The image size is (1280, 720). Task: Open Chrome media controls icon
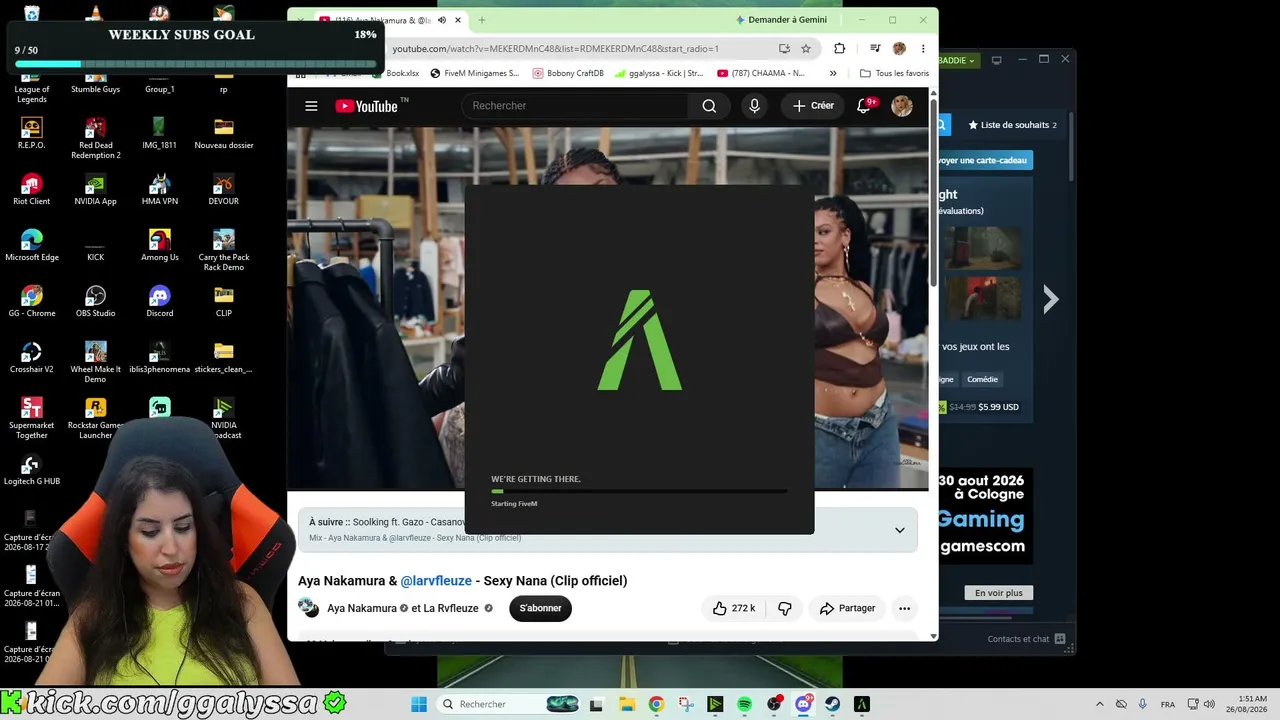point(875,48)
